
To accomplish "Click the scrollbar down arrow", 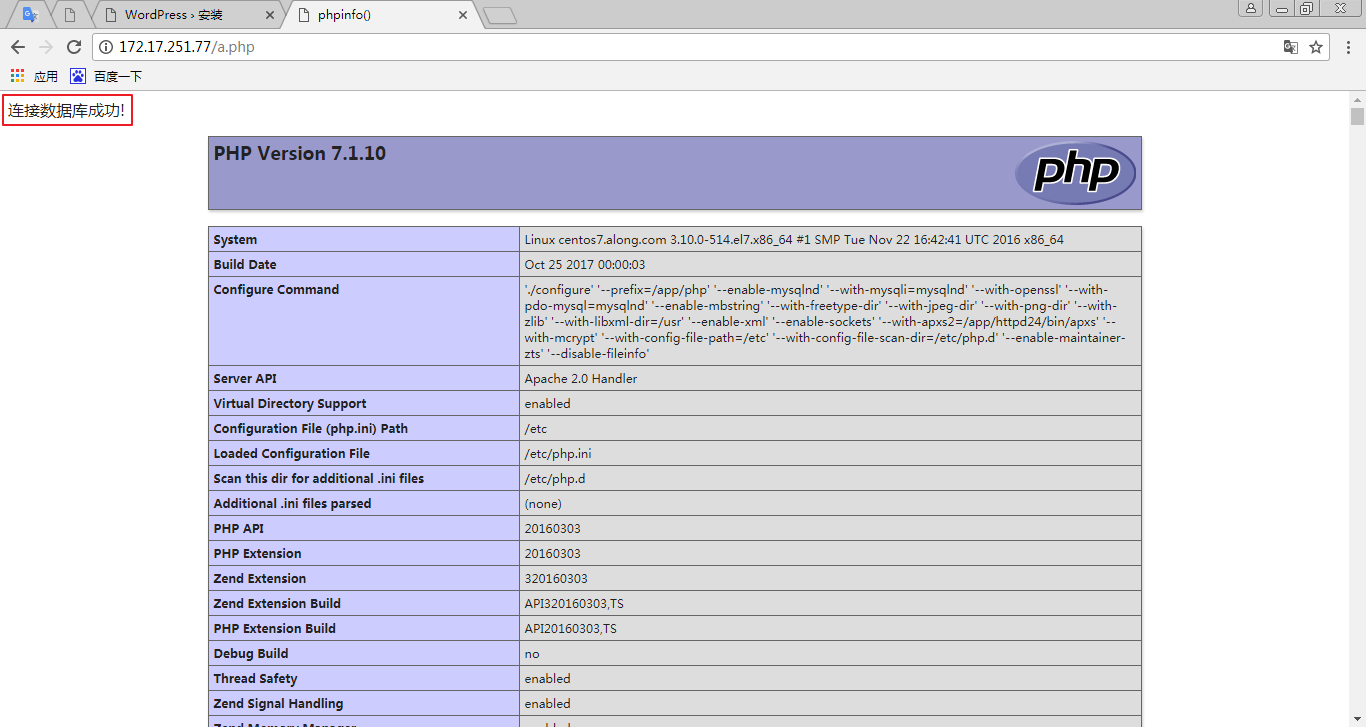I will tap(1357, 719).
